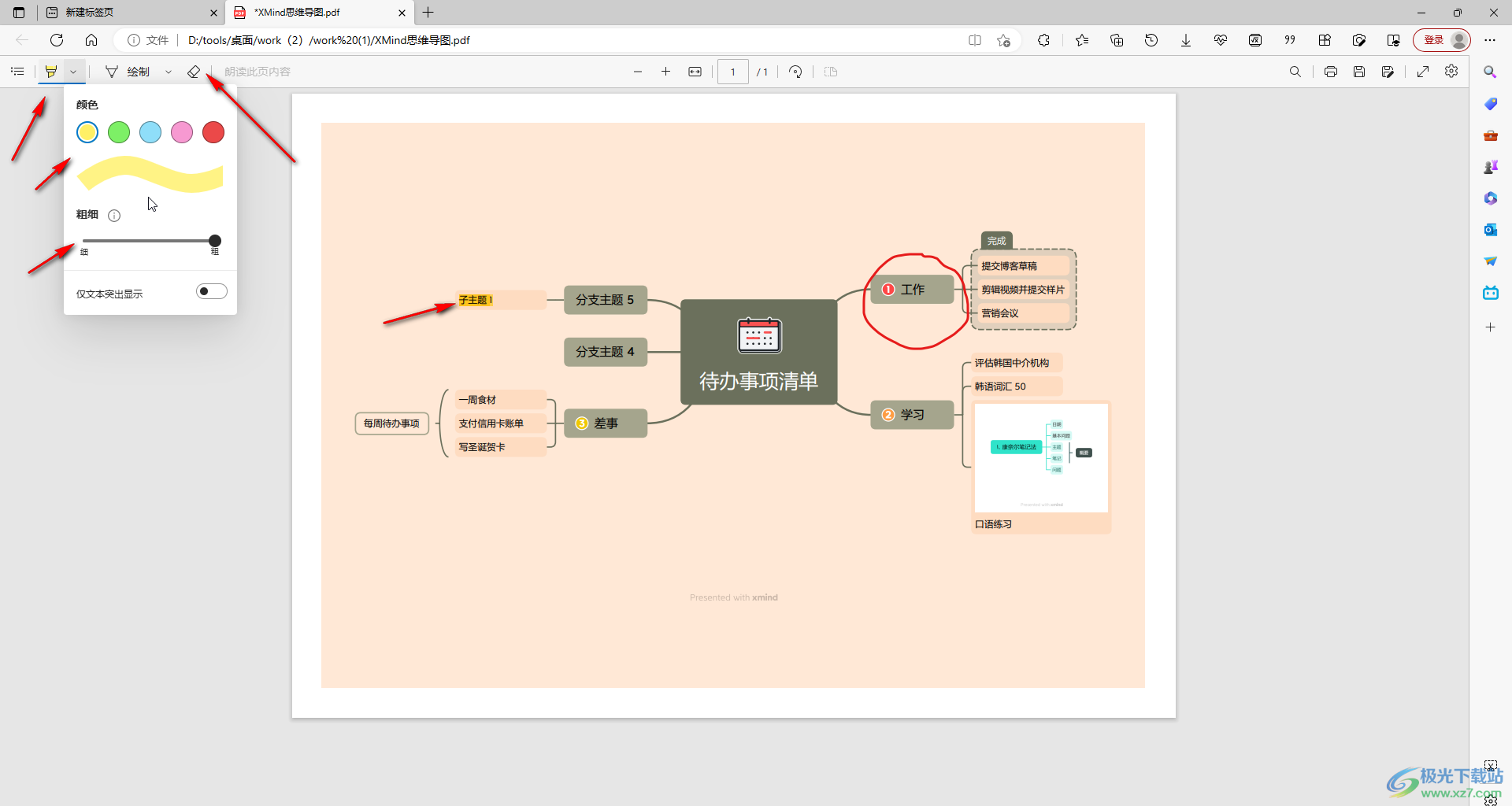Click the 每周待办事项 label
This screenshot has width=1512, height=806.
click(x=391, y=423)
